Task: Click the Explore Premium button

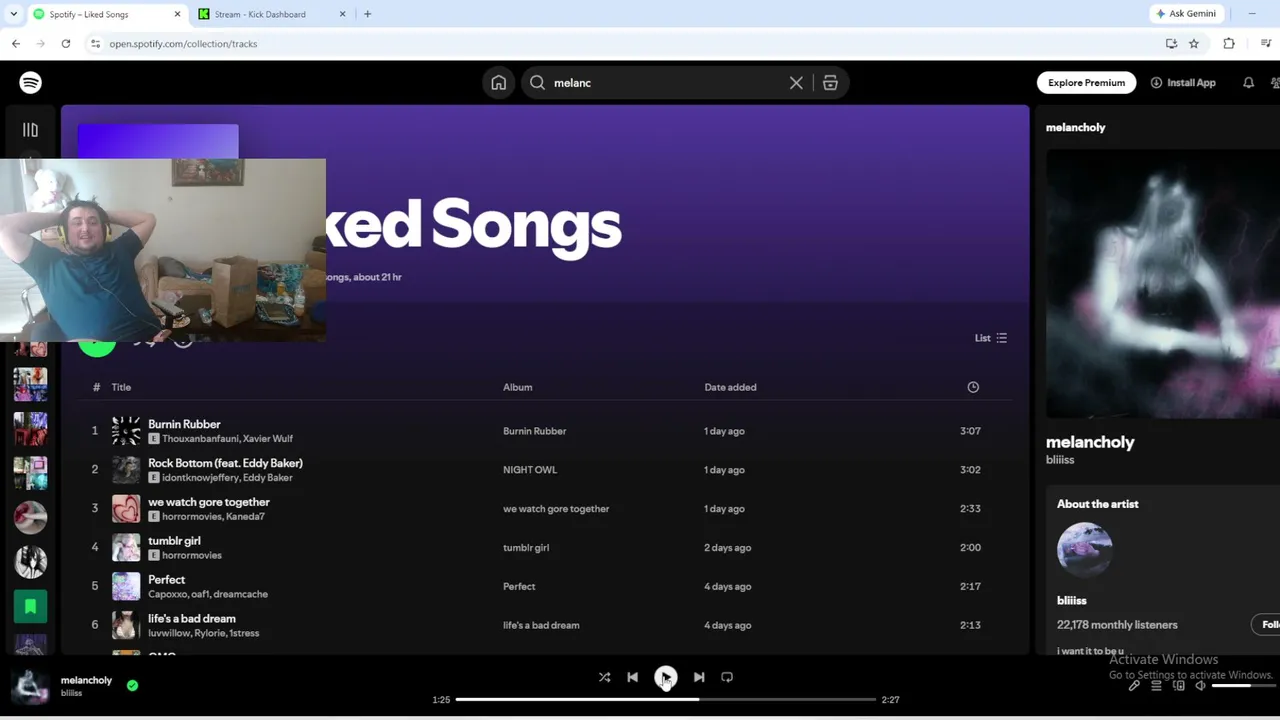Action: tap(1086, 83)
